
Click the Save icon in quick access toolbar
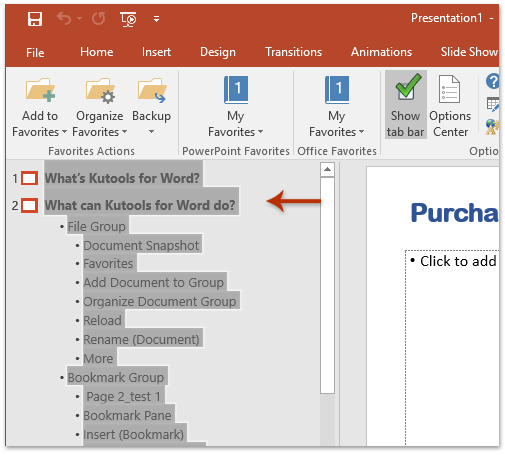pyautogui.click(x=35, y=19)
